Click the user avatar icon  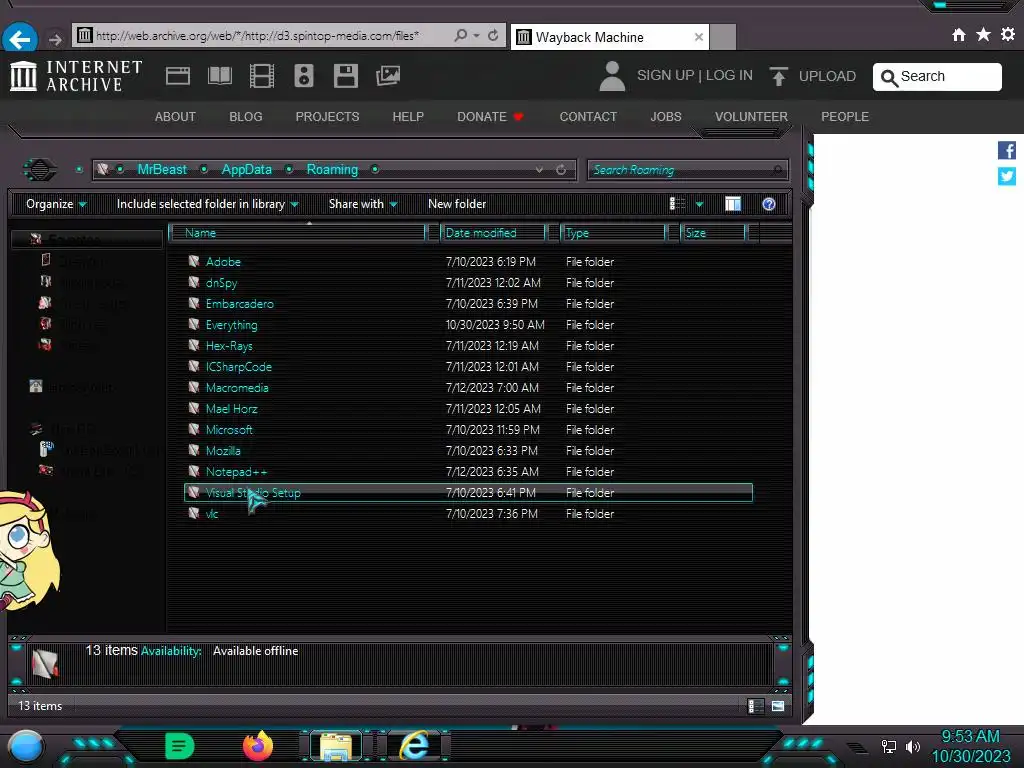pos(612,76)
